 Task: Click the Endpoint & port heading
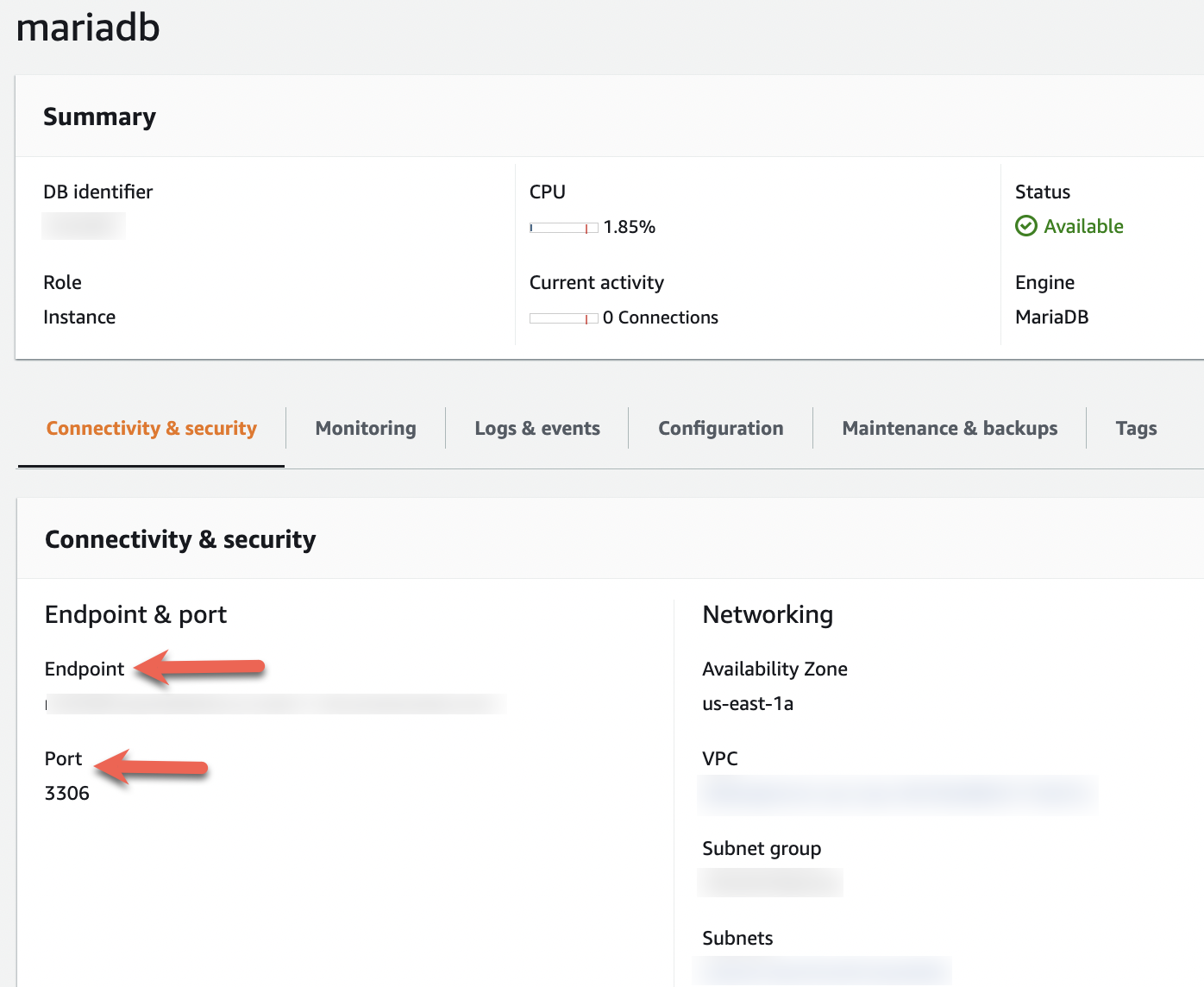(135, 614)
